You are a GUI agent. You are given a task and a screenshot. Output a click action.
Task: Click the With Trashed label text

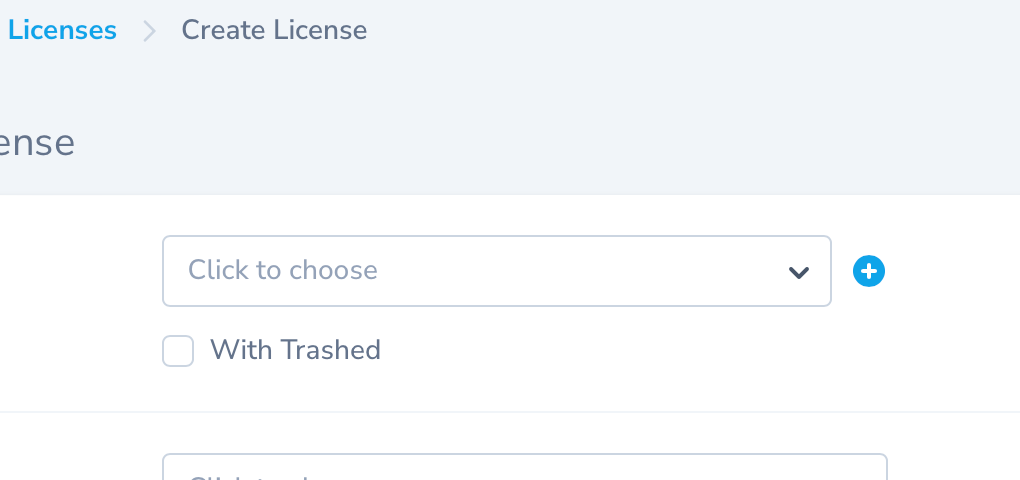point(295,350)
